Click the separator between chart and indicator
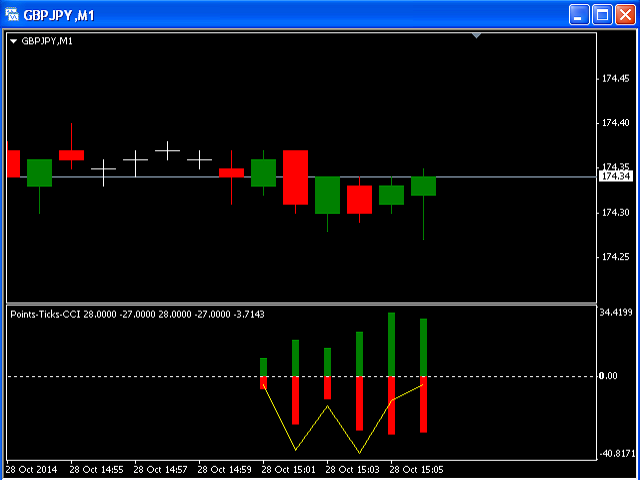The height and width of the screenshot is (480, 640). (x=301, y=304)
